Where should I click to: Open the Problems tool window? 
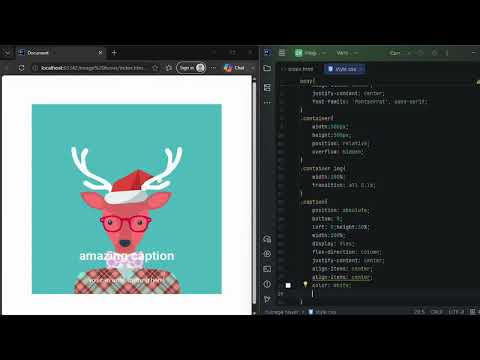(x=267, y=284)
